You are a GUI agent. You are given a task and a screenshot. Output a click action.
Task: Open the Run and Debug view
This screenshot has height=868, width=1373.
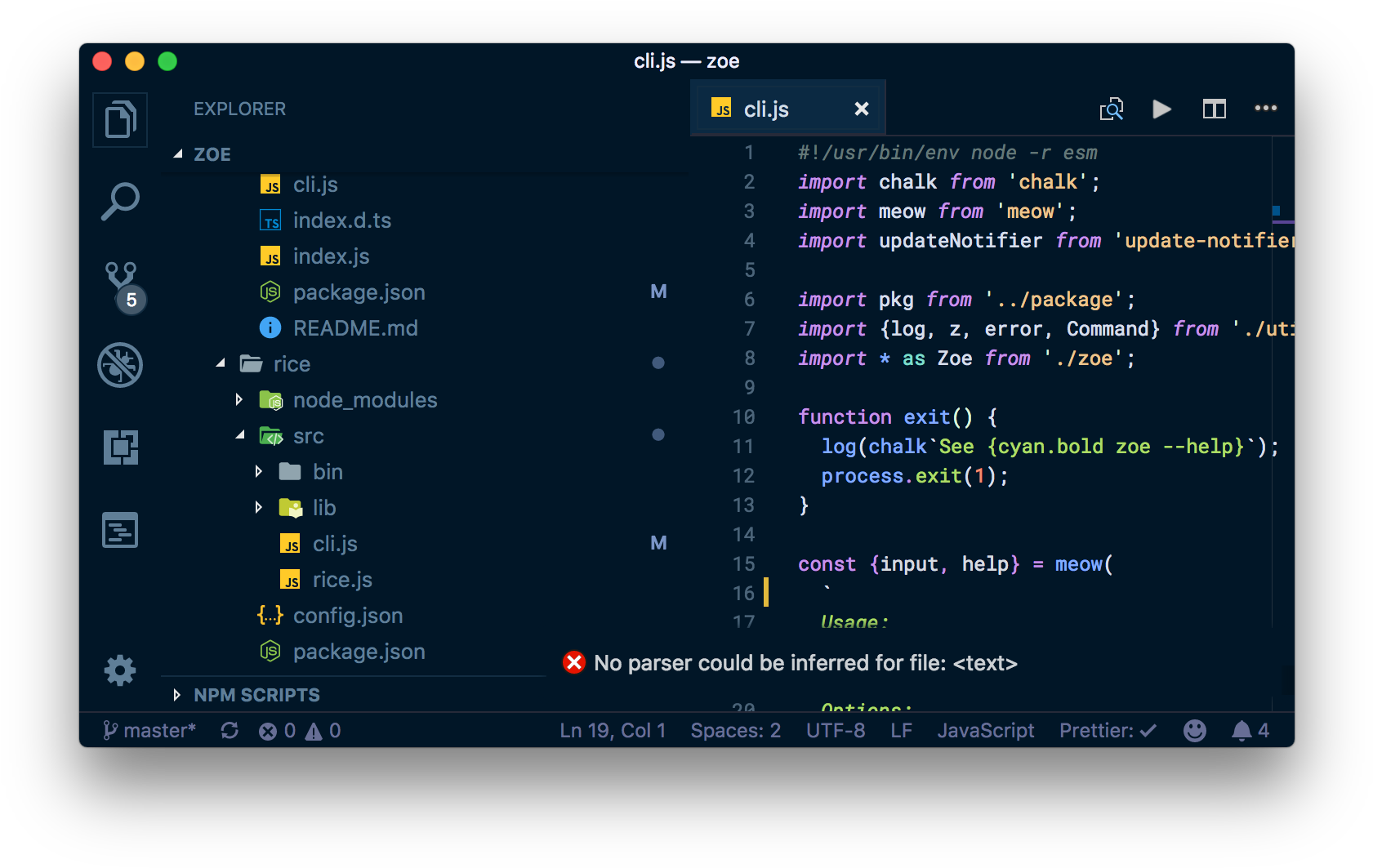[x=120, y=365]
